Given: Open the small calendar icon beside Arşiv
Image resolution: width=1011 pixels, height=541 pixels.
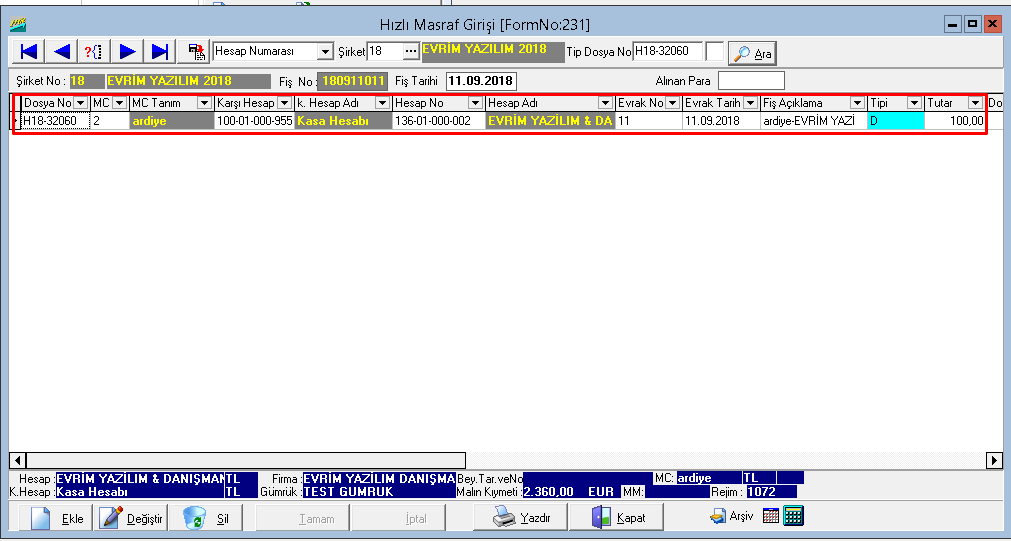Looking at the screenshot, I should click(771, 516).
